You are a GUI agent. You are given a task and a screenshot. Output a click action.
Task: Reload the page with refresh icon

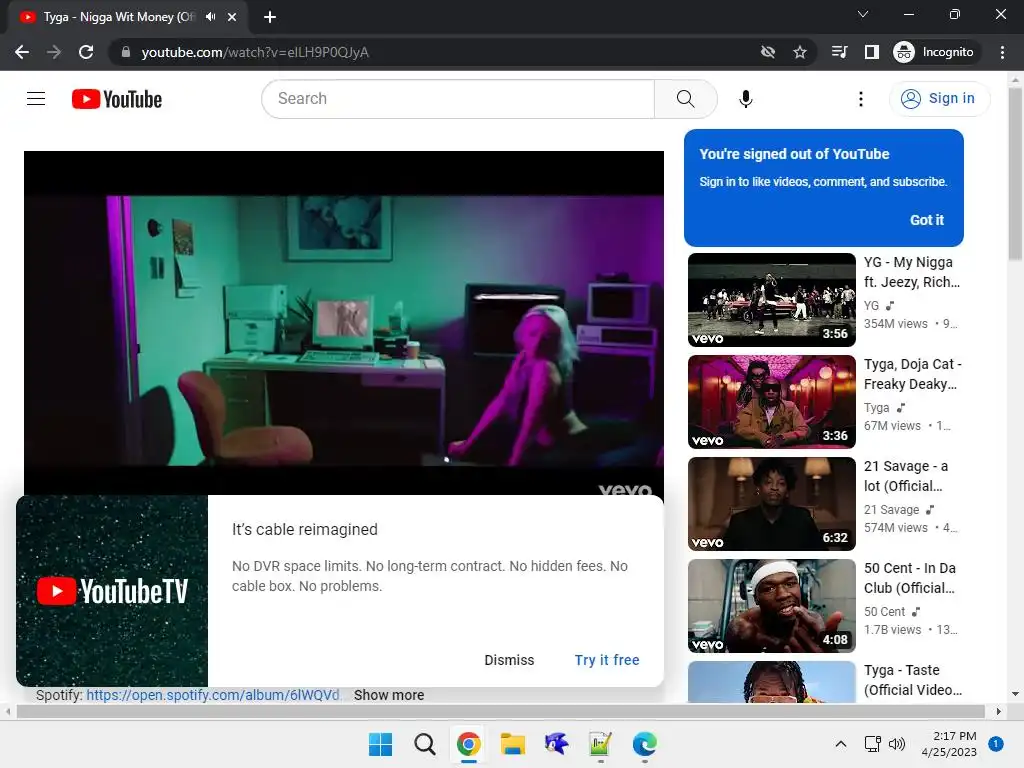86,52
